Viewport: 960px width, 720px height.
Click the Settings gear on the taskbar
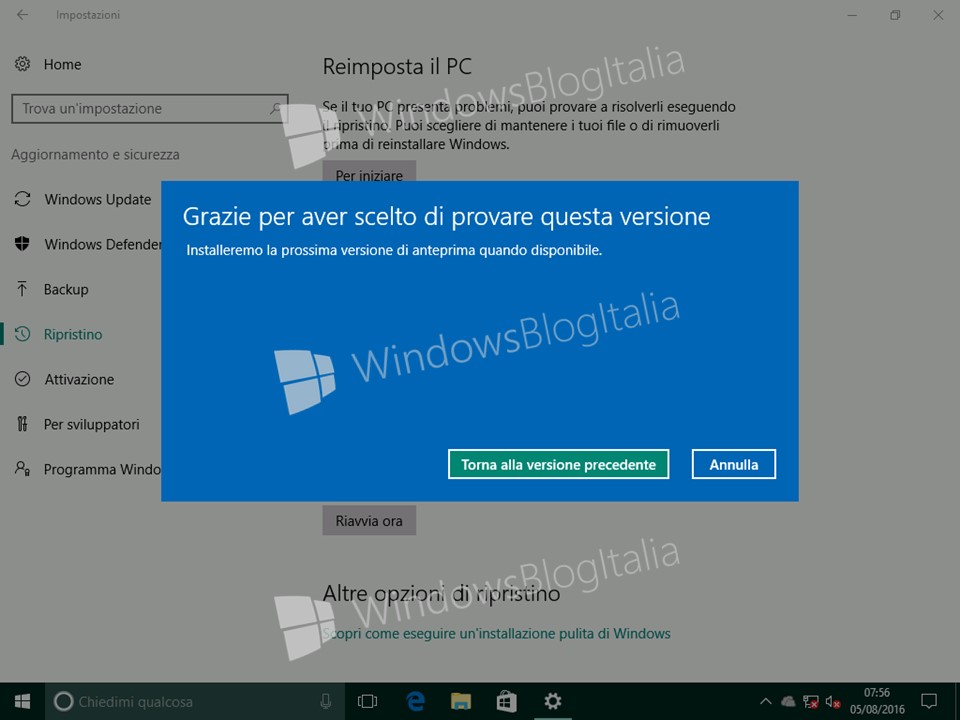[x=552, y=701]
